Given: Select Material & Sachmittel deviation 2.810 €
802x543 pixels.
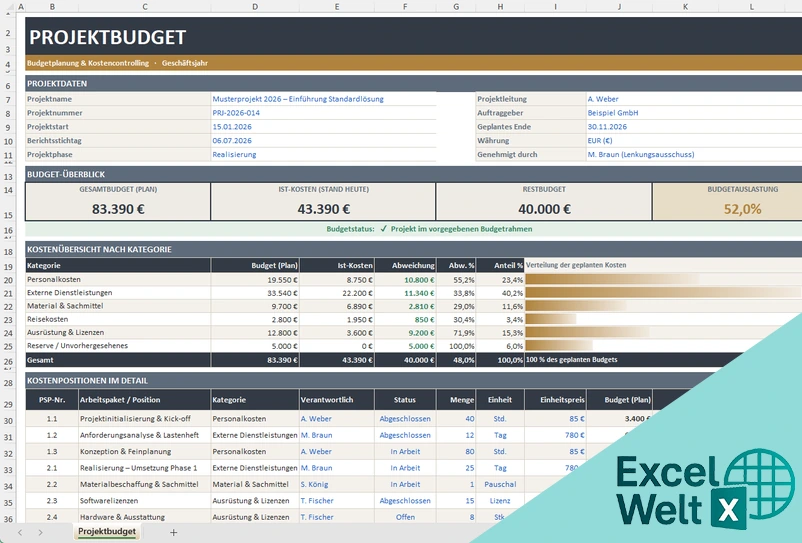Looking at the screenshot, I should [x=406, y=306].
